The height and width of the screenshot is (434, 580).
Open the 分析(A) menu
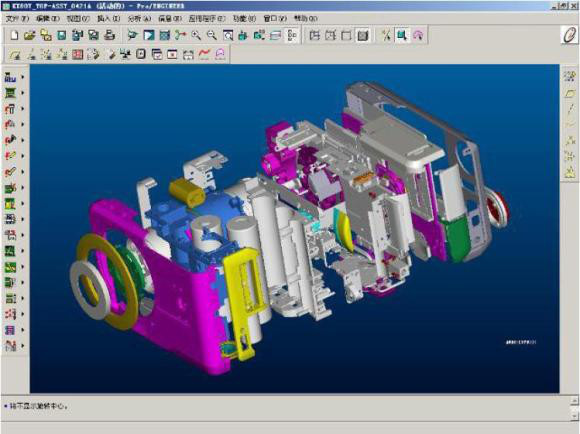click(139, 18)
